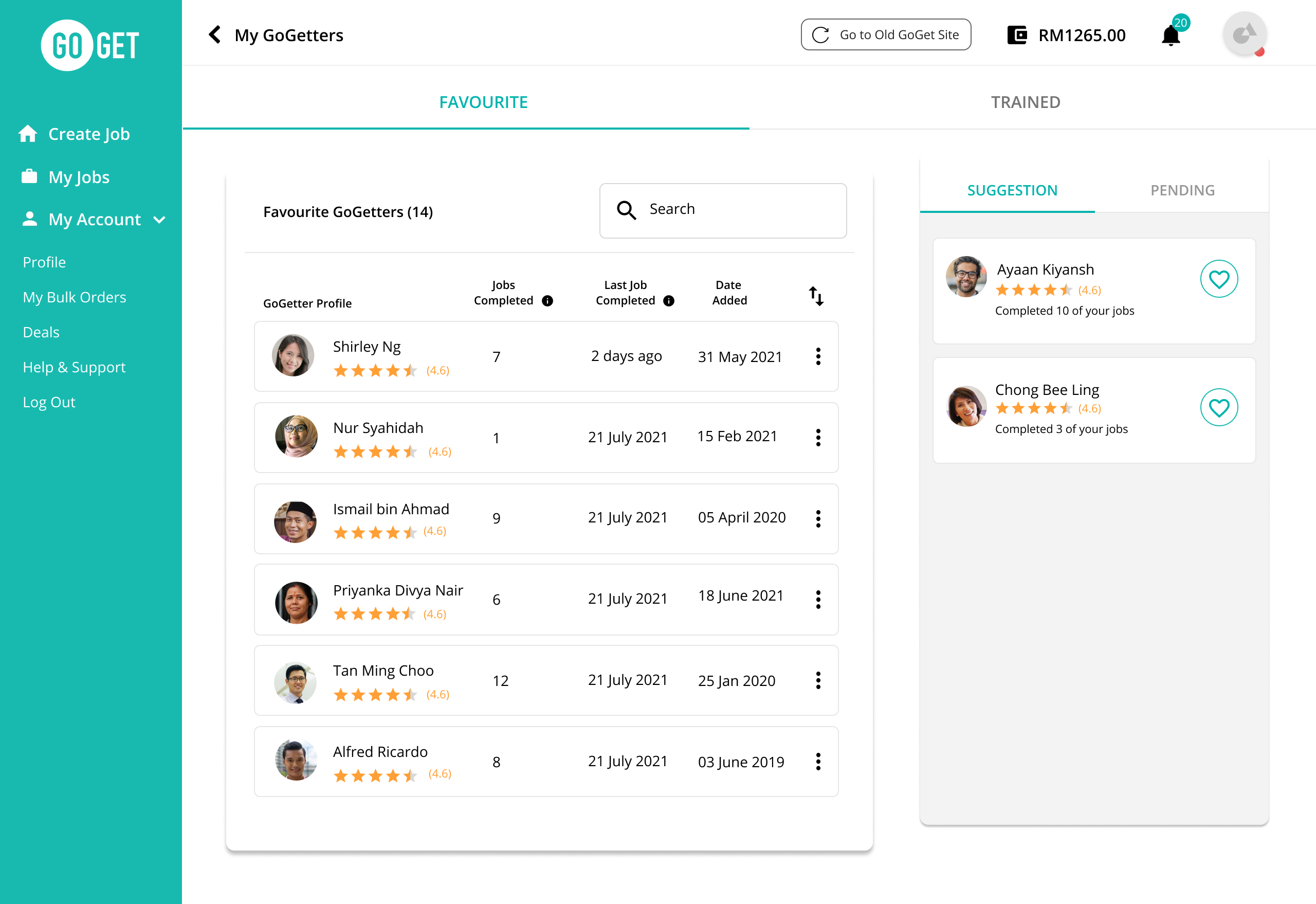The height and width of the screenshot is (904, 1316).
Task: Favourite Chong Bee Ling with the heart icon
Action: click(x=1219, y=407)
